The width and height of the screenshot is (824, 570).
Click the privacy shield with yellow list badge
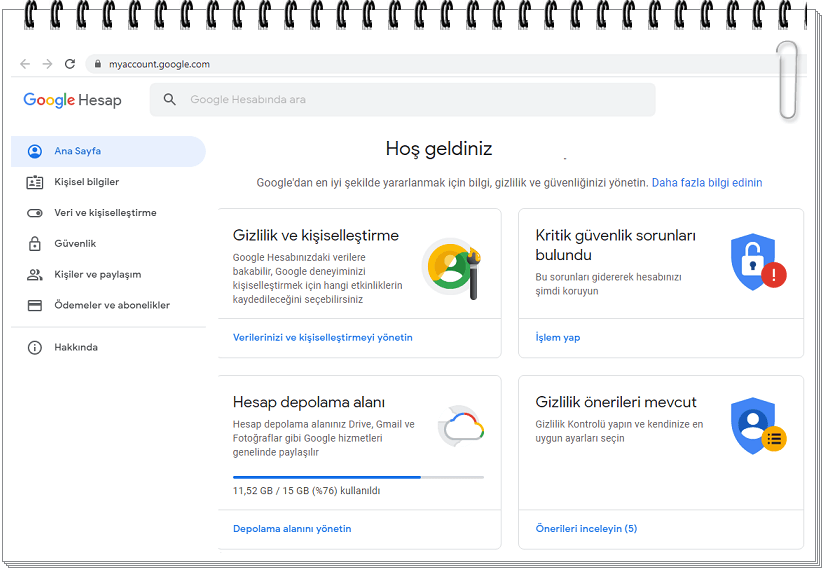pos(758,426)
